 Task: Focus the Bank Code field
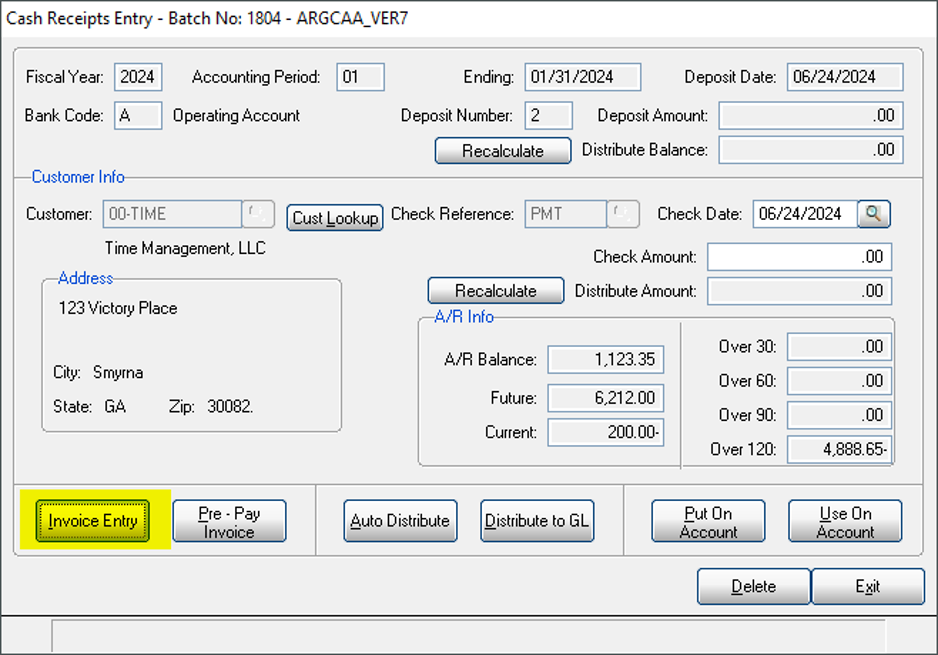(138, 115)
